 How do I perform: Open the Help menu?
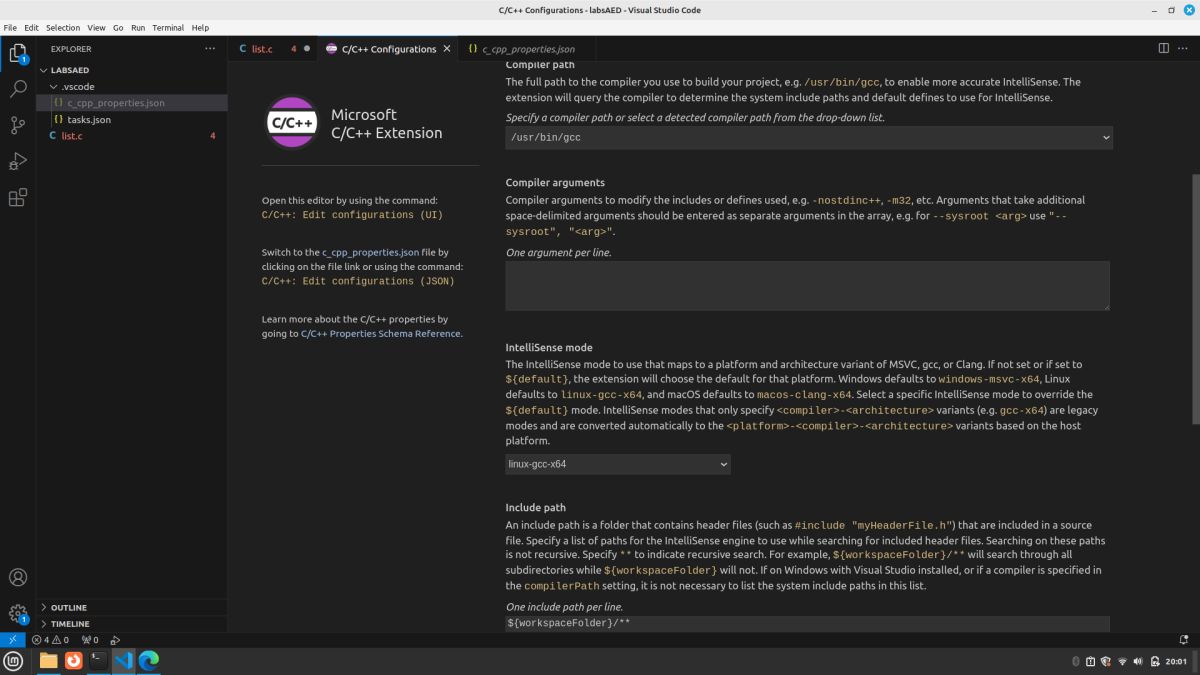point(200,28)
